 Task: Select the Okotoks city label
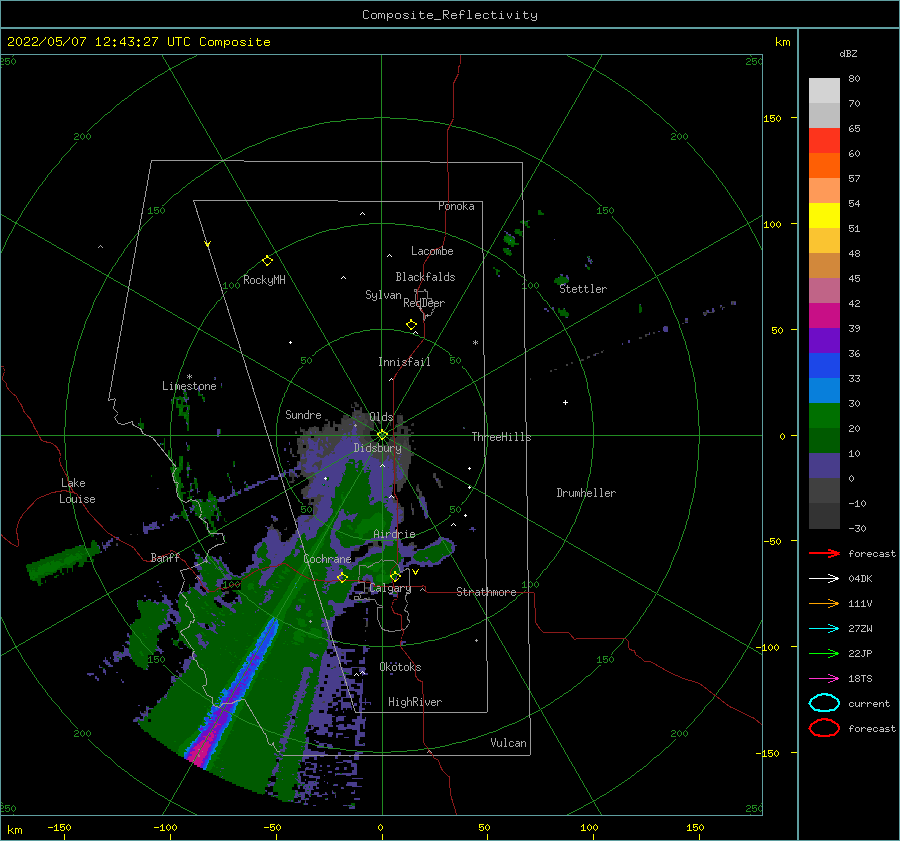(x=400, y=666)
